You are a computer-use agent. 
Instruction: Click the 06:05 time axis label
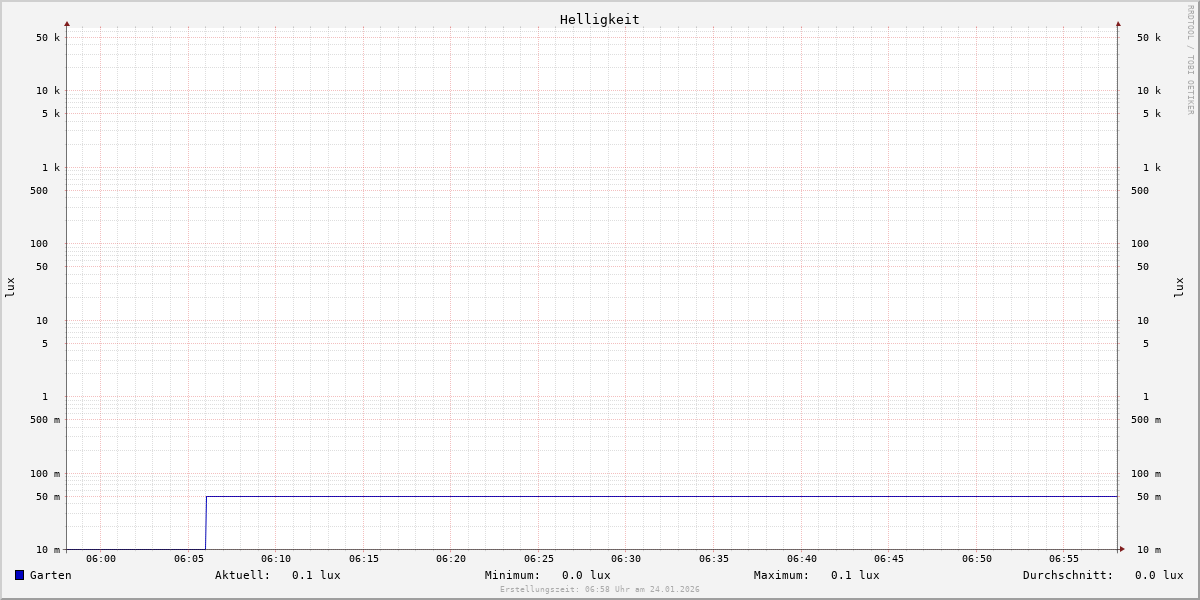[188, 559]
